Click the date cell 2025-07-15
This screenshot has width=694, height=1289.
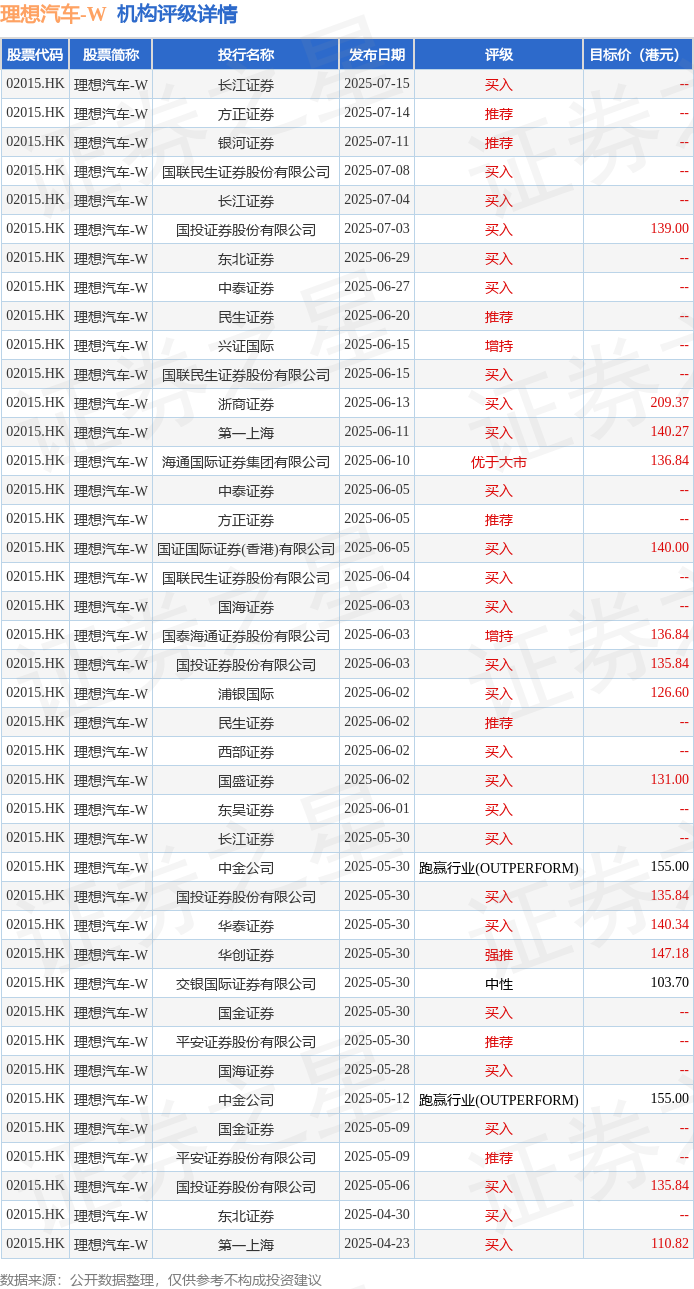click(377, 84)
